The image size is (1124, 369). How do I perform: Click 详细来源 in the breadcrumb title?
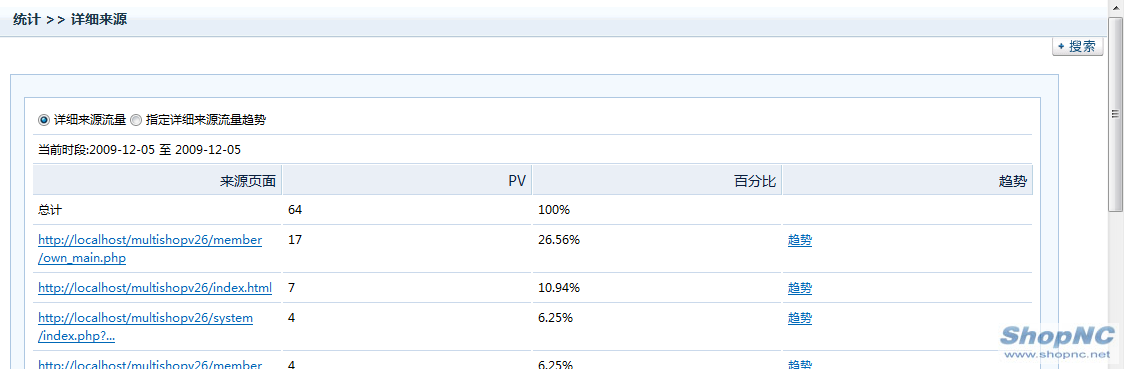[99, 19]
